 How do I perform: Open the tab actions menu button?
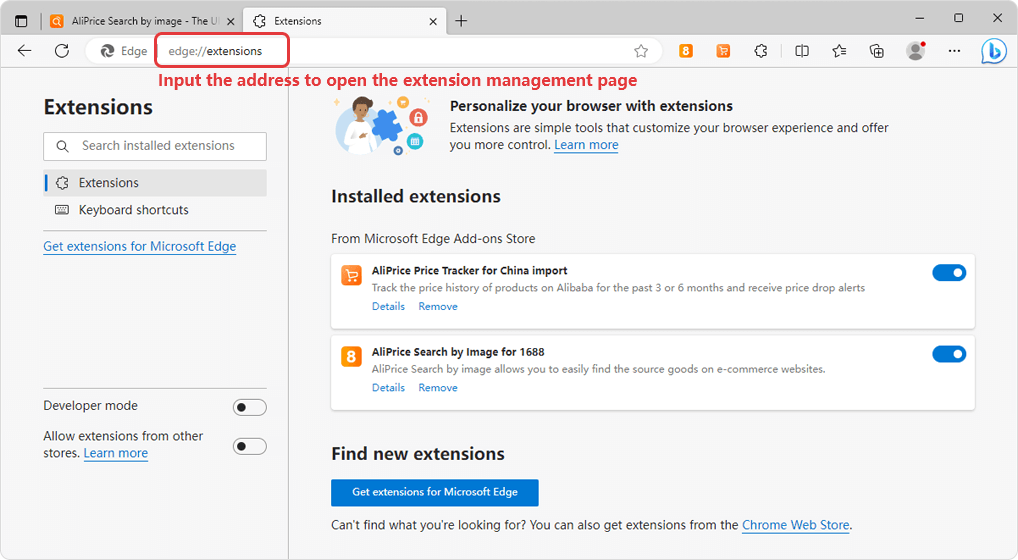21,20
